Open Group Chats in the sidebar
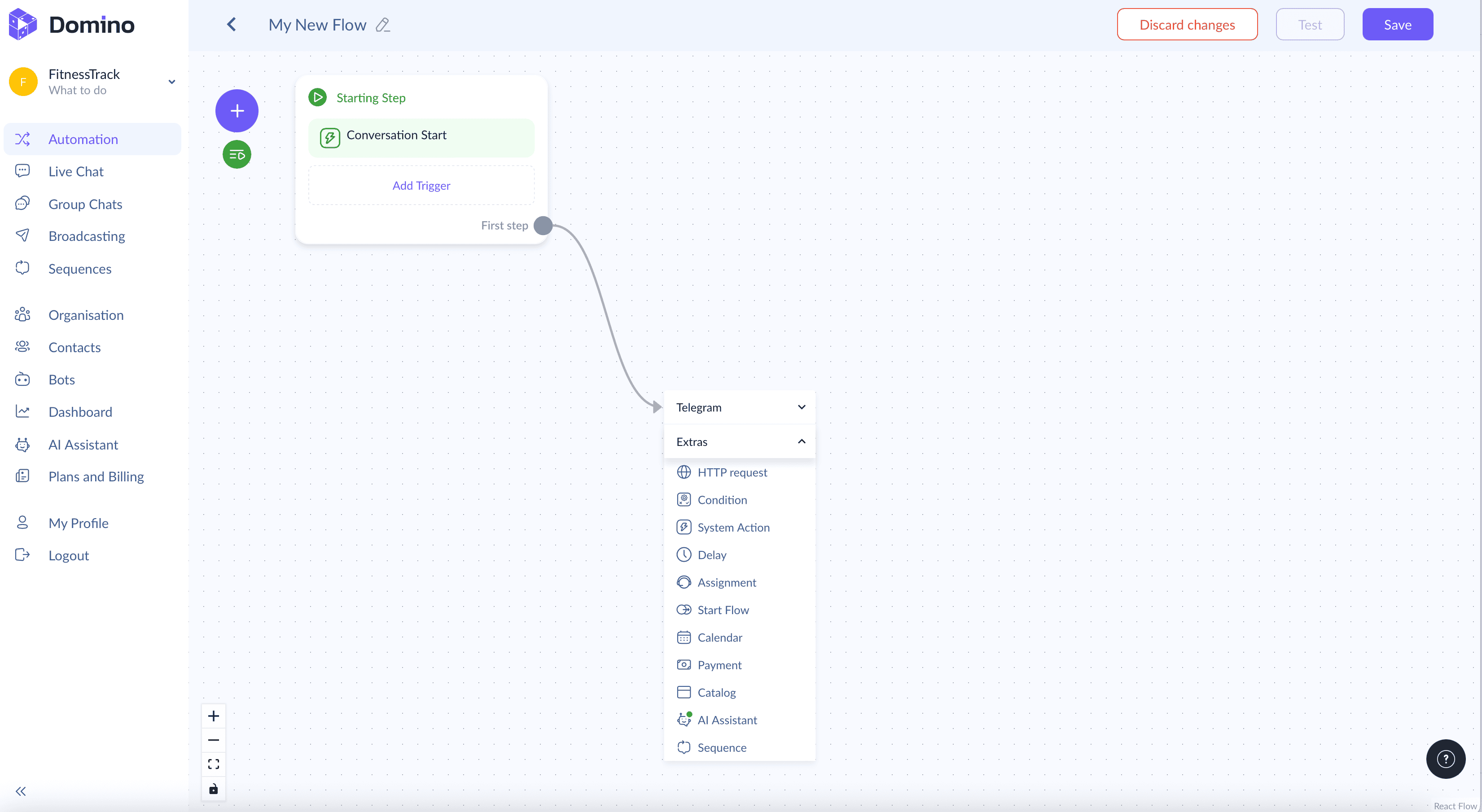 [92, 204]
